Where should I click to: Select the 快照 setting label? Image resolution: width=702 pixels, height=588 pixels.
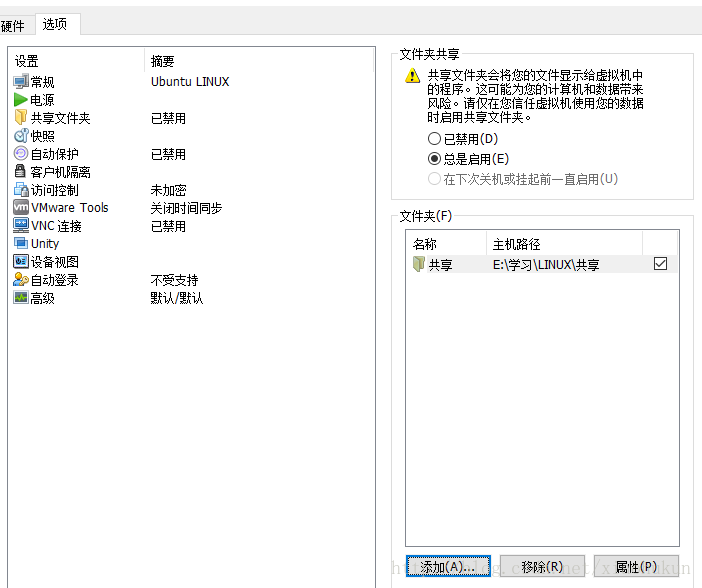click(43, 136)
